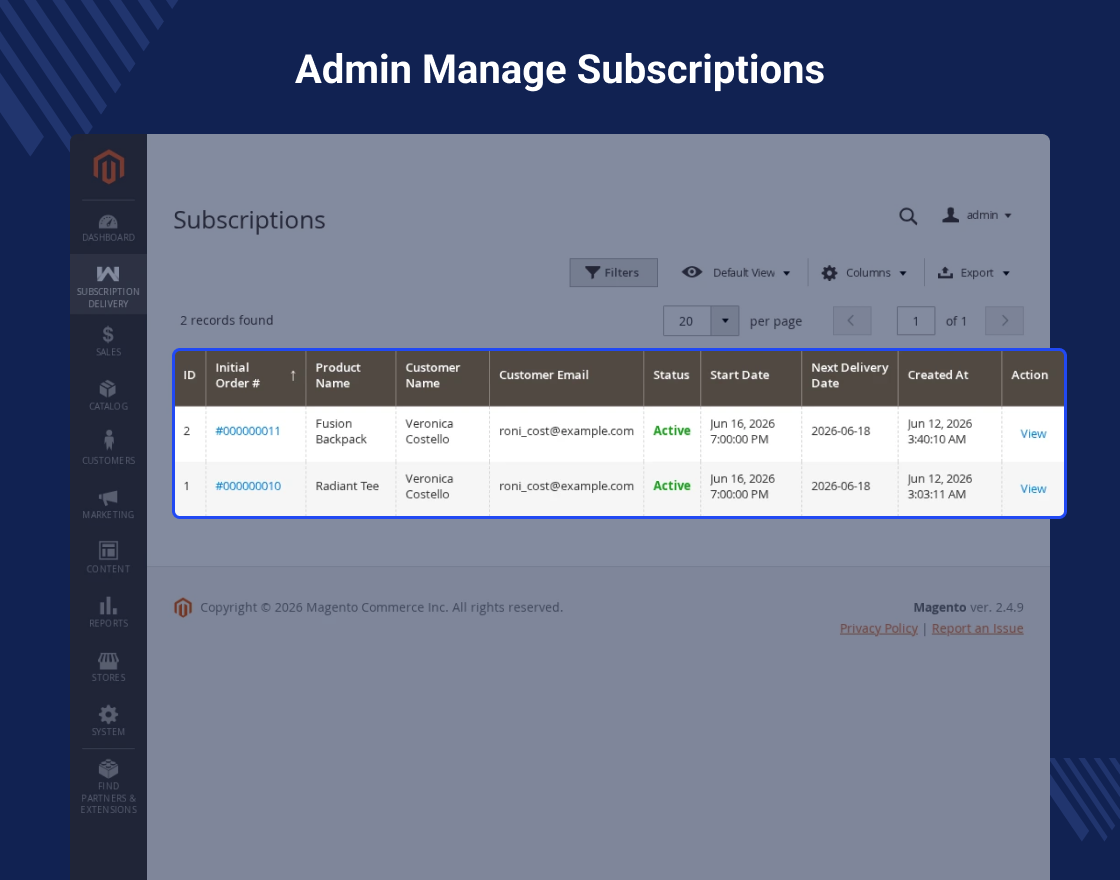Click View for the Radiant Tee subscription

pos(1033,489)
